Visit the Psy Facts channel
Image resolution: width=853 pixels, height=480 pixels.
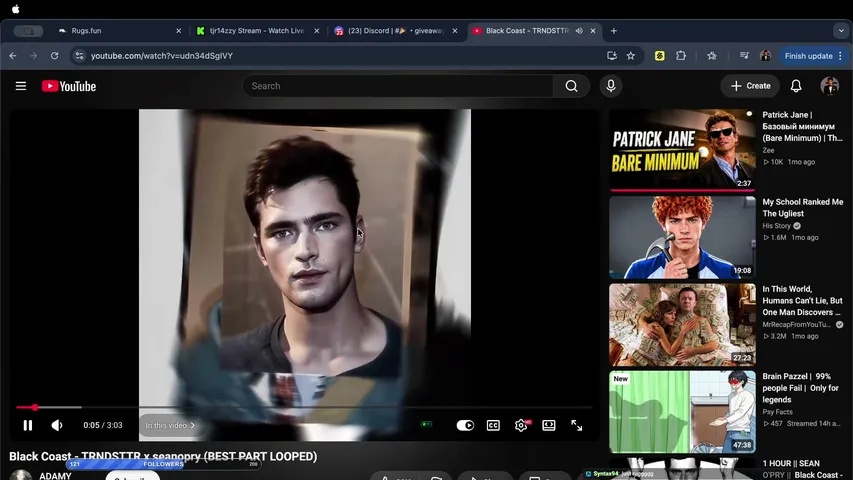tap(777, 412)
